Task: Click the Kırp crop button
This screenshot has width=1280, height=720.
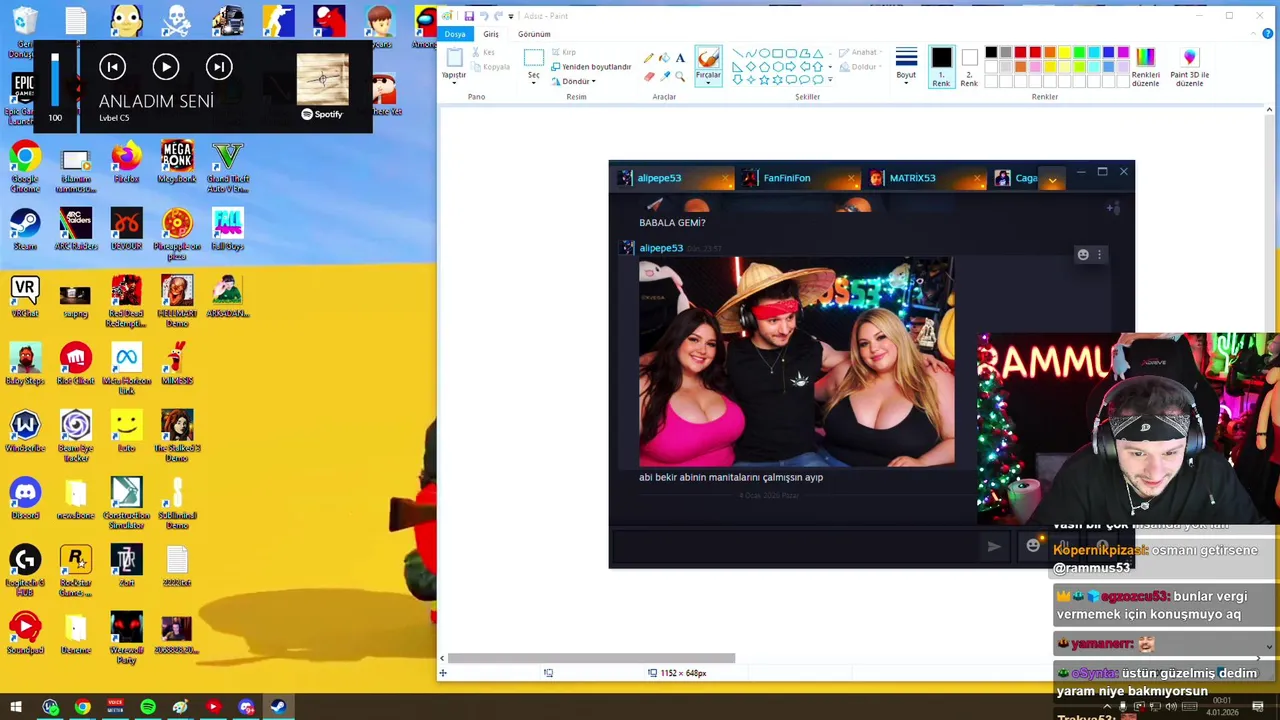Action: click(563, 52)
